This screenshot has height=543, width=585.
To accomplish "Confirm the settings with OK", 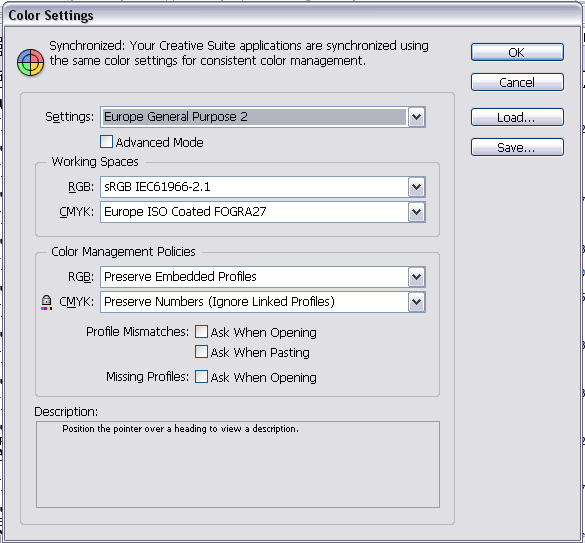I will pyautogui.click(x=517, y=52).
